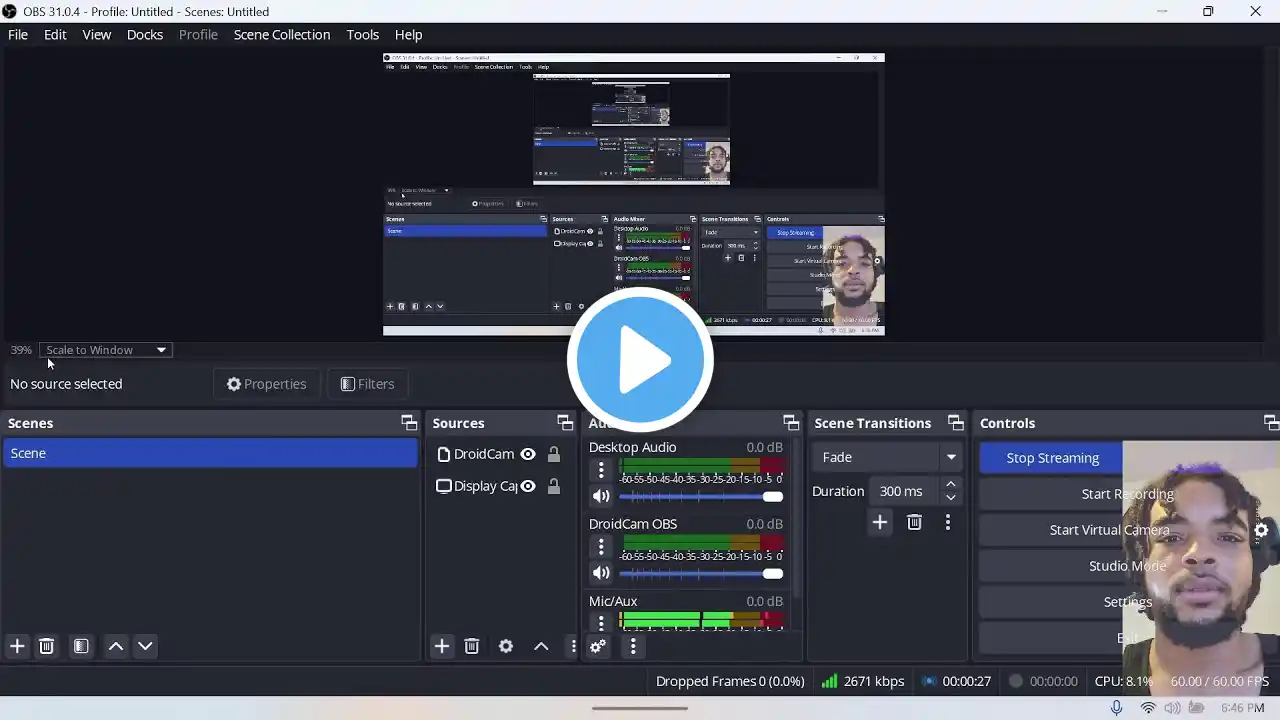
Task: Remove transition with trash icon
Action: click(x=914, y=522)
